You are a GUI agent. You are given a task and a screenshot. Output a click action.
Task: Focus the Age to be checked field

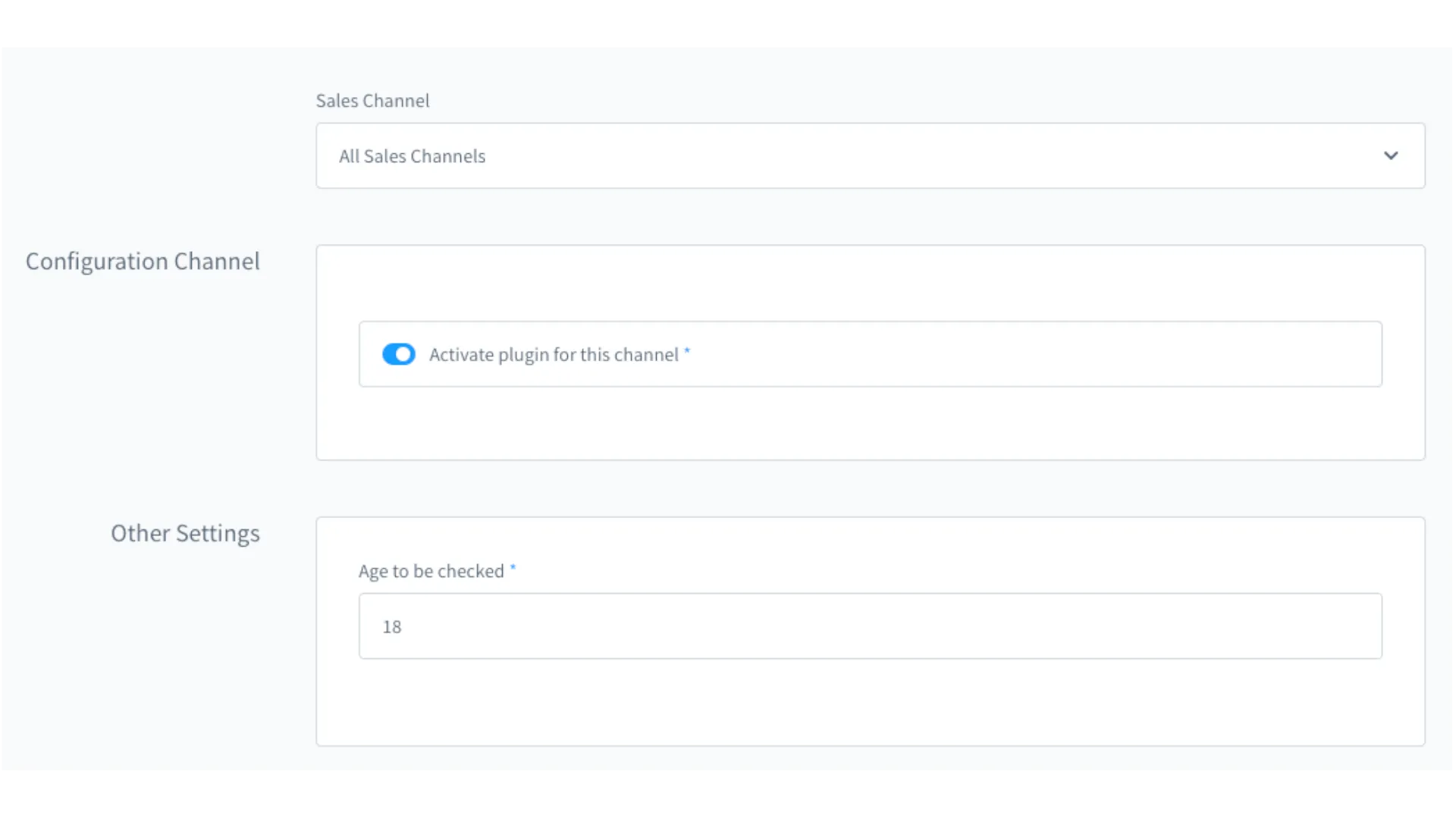[x=870, y=626]
